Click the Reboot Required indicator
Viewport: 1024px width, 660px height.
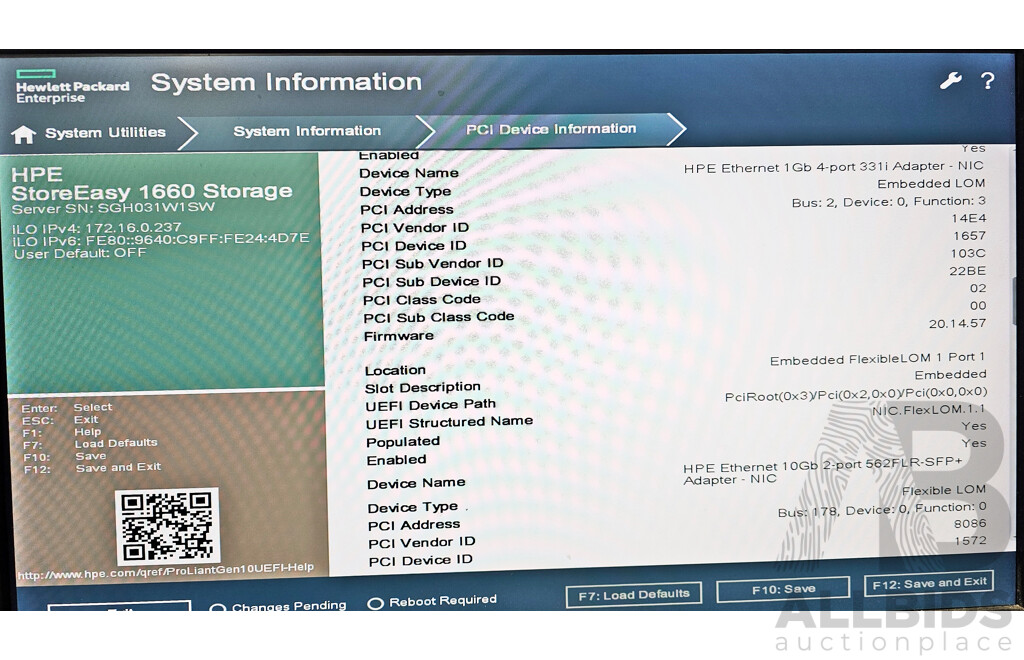(x=432, y=601)
